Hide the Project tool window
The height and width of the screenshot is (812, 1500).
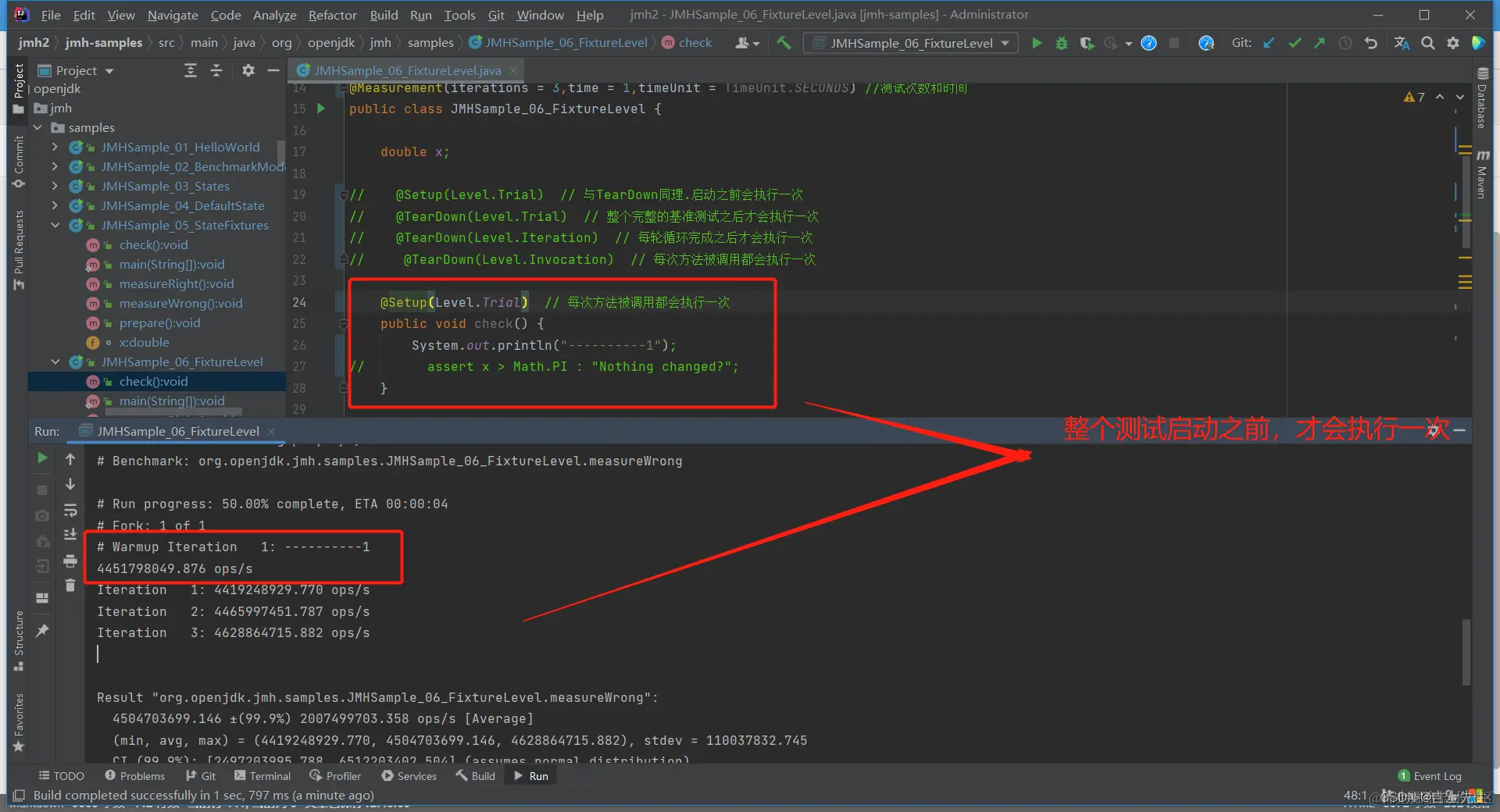273,70
